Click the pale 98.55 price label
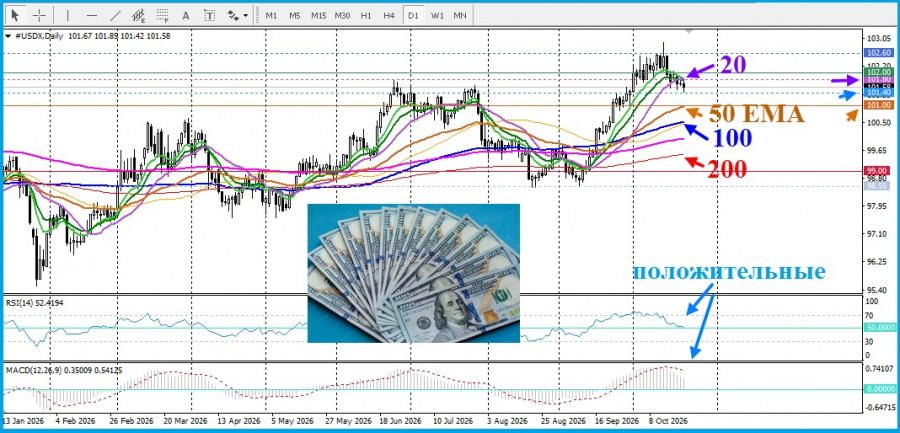900x433 pixels. (x=878, y=187)
